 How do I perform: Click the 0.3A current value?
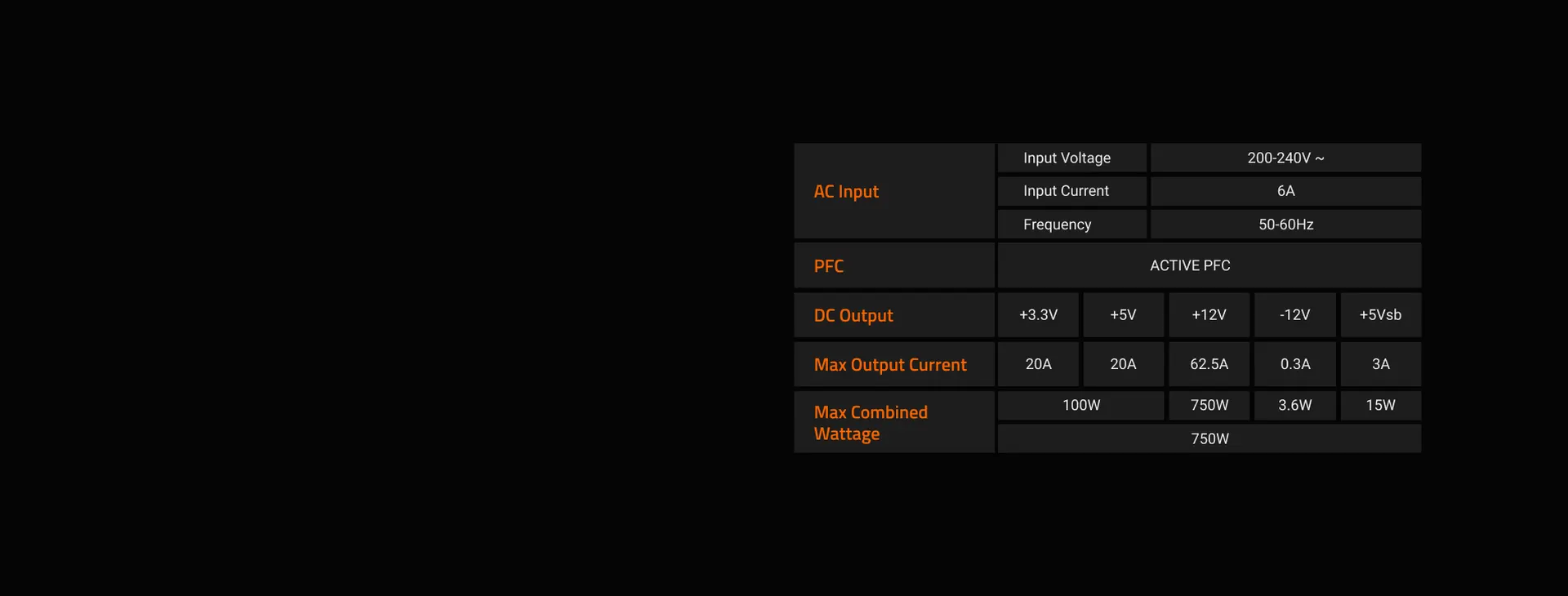(1294, 364)
